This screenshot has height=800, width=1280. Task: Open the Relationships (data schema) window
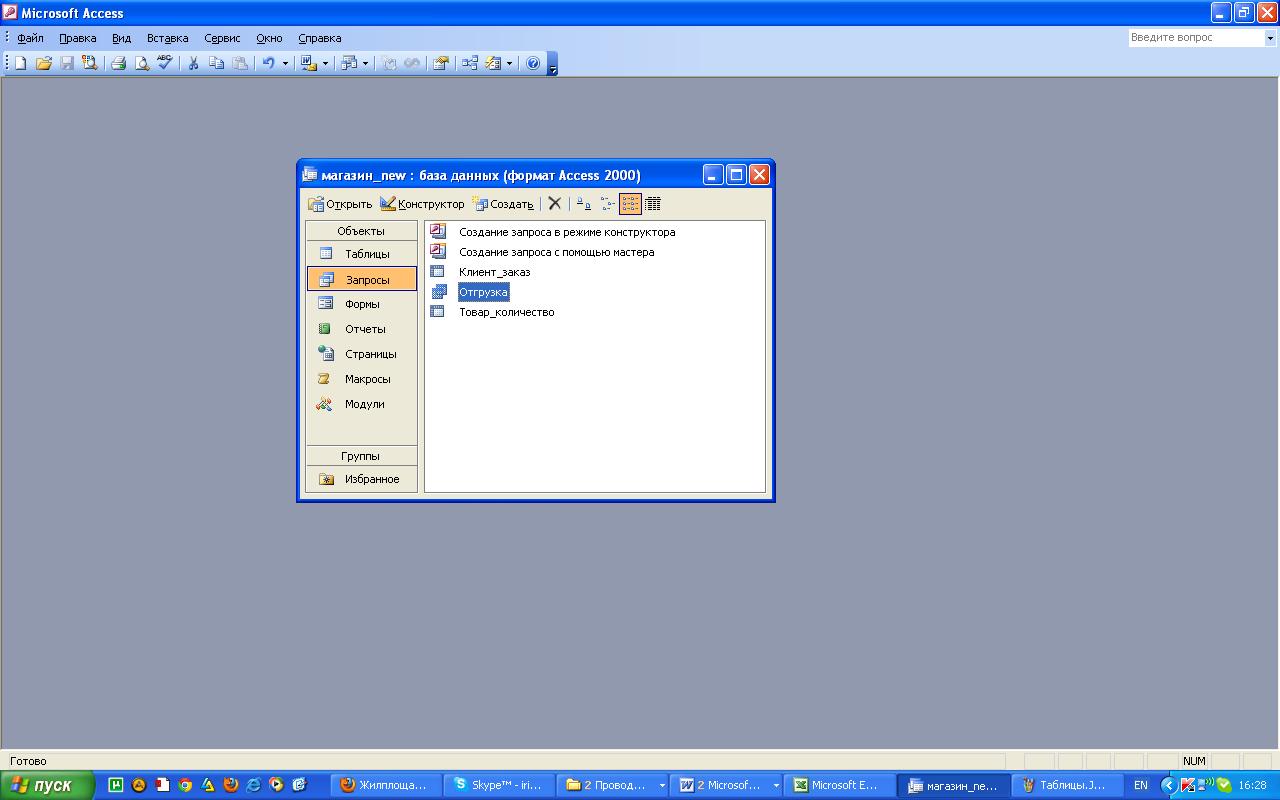click(x=469, y=63)
